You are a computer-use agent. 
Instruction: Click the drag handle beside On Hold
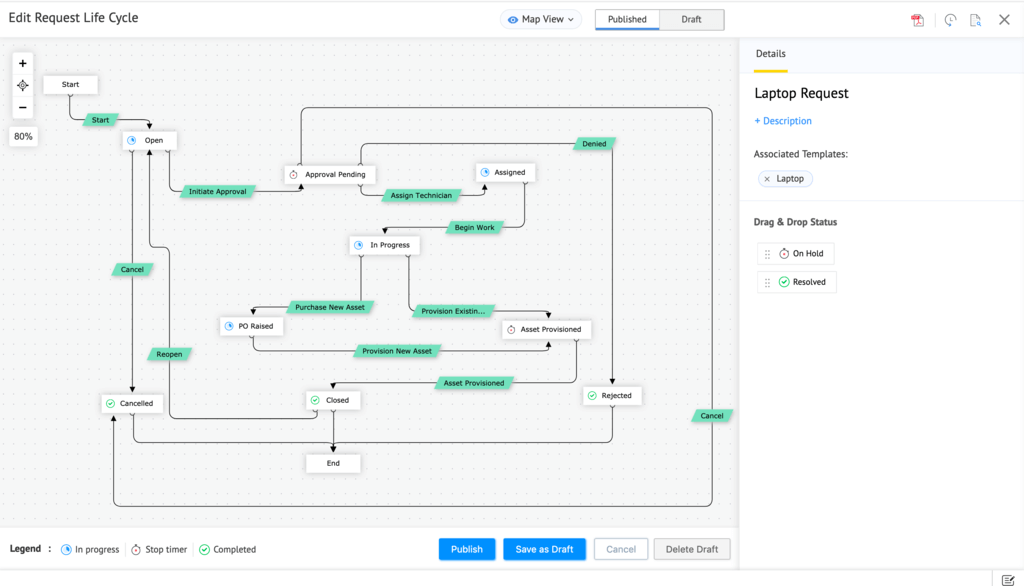[x=768, y=254]
